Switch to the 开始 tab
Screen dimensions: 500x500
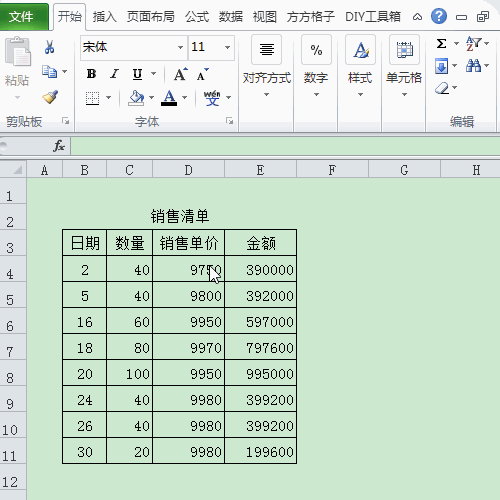coord(69,17)
